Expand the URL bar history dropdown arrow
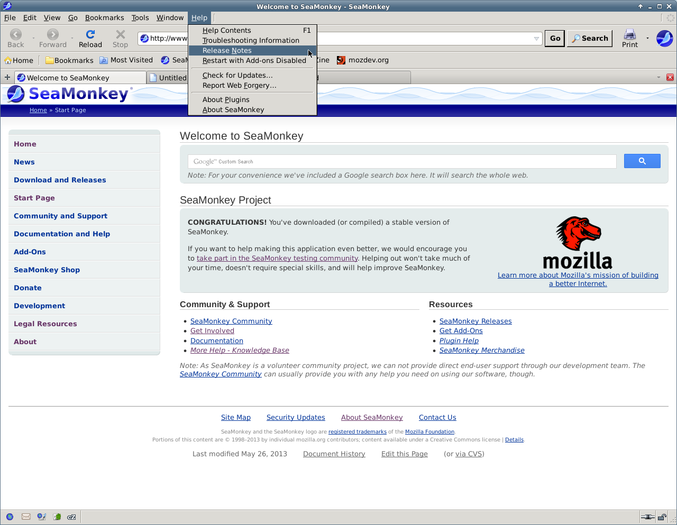The width and height of the screenshot is (677, 525). 536,38
